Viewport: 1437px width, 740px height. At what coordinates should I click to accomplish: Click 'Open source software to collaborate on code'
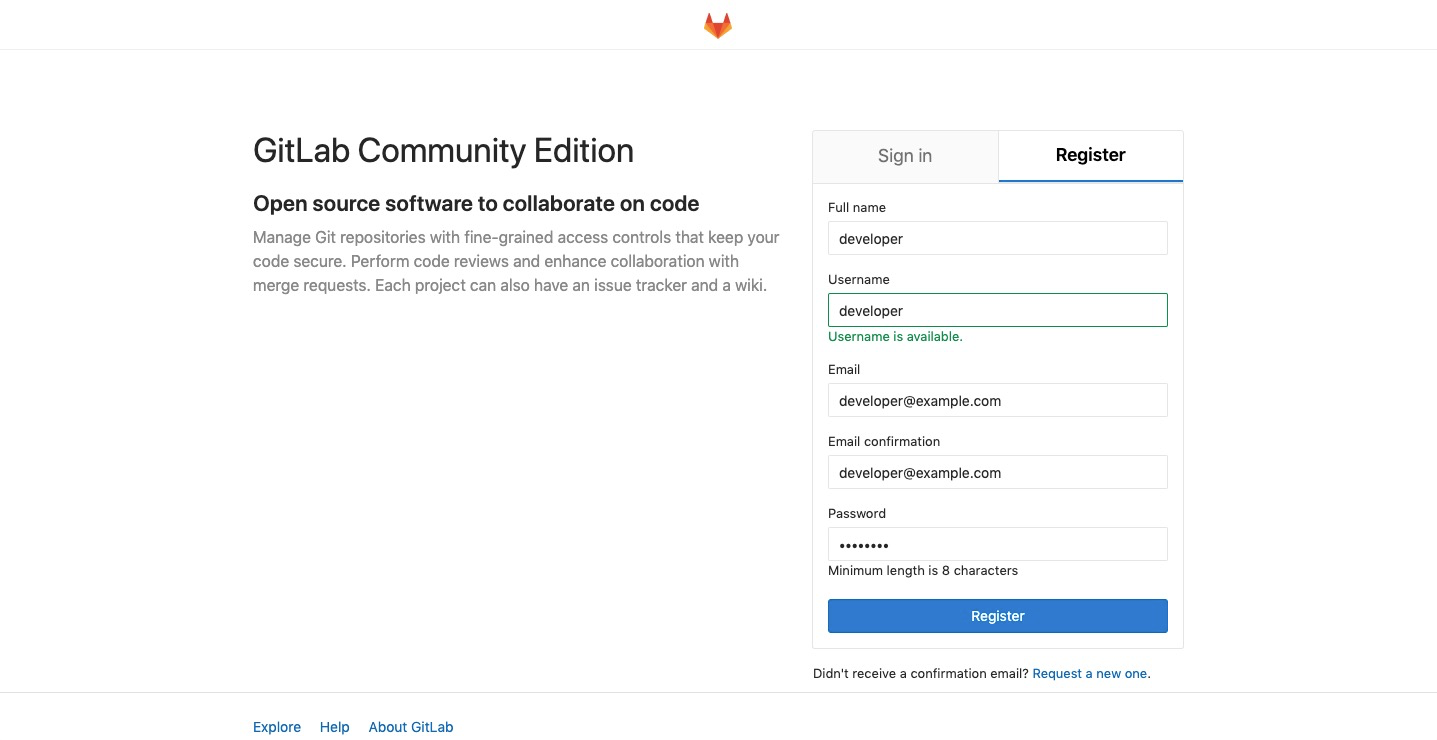[476, 204]
